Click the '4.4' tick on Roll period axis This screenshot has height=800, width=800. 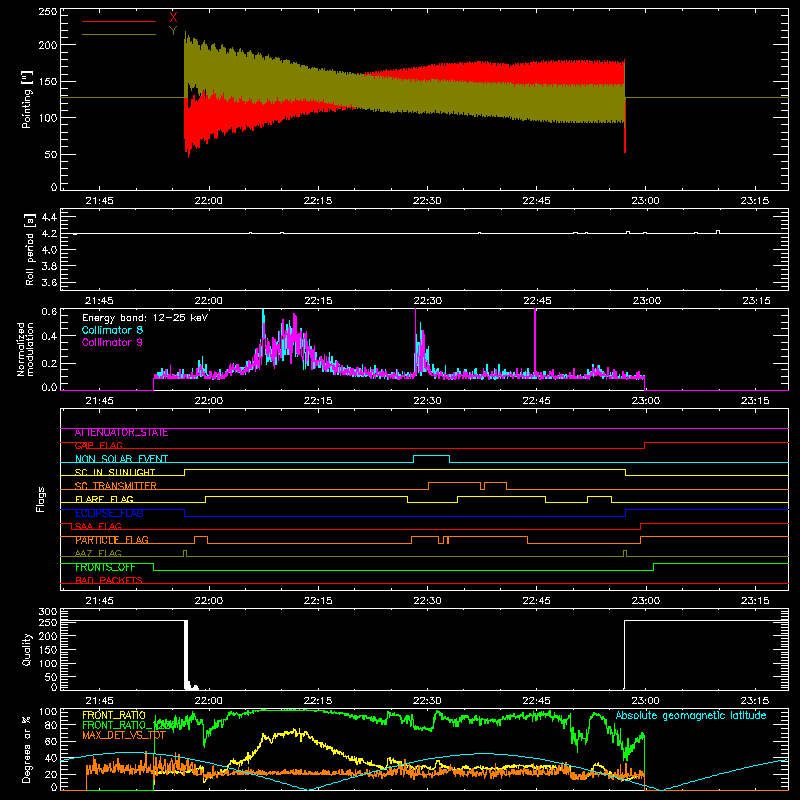(49, 217)
